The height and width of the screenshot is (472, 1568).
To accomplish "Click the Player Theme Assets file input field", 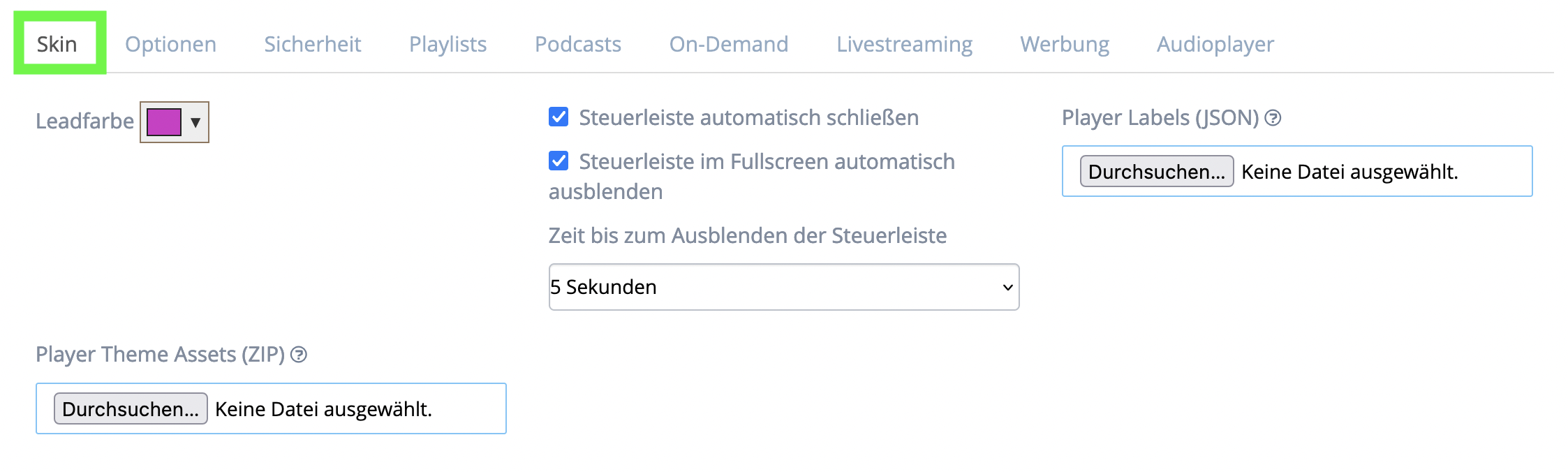I will coord(271,408).
